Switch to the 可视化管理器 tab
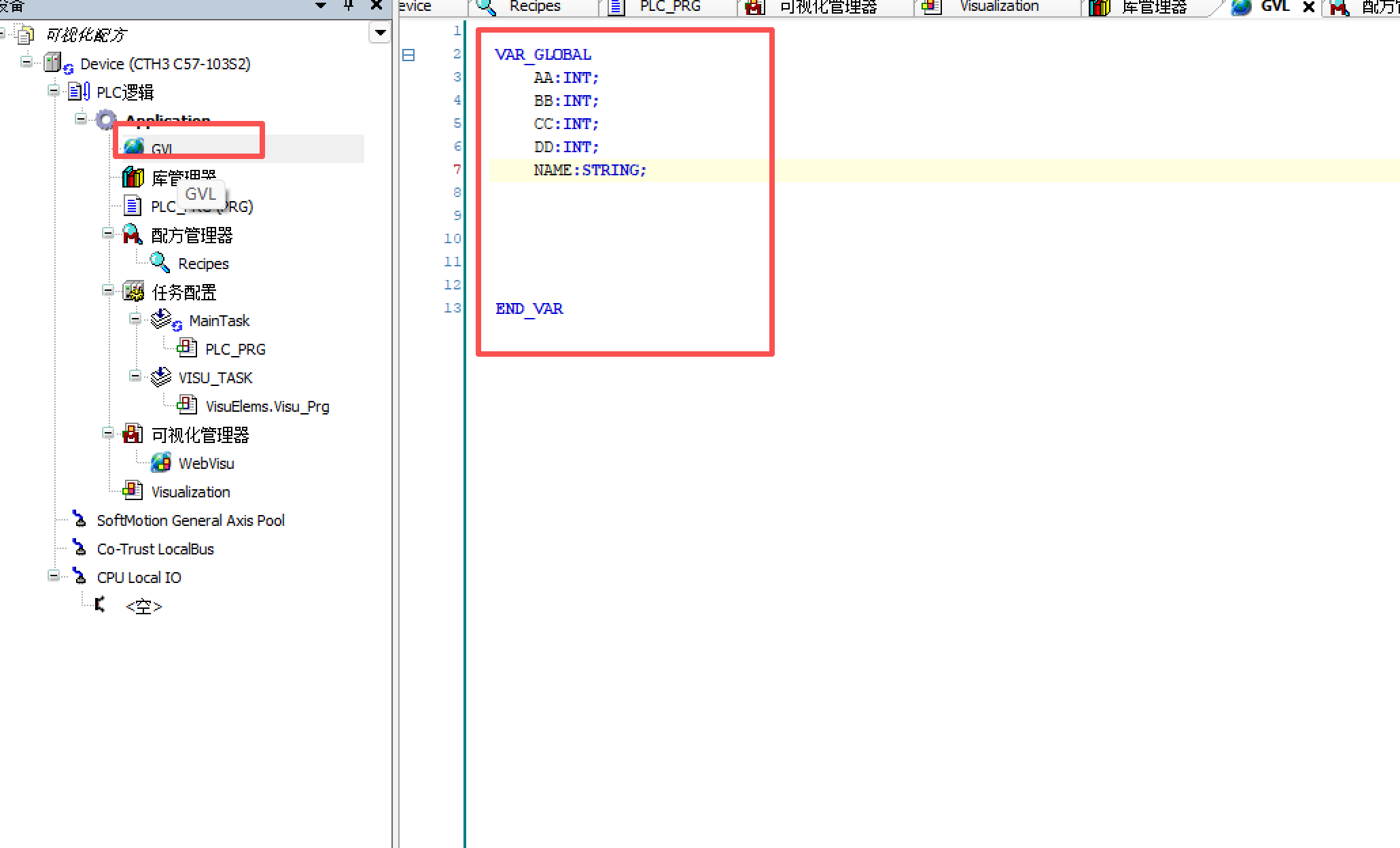The height and width of the screenshot is (848, 1400). (x=827, y=7)
